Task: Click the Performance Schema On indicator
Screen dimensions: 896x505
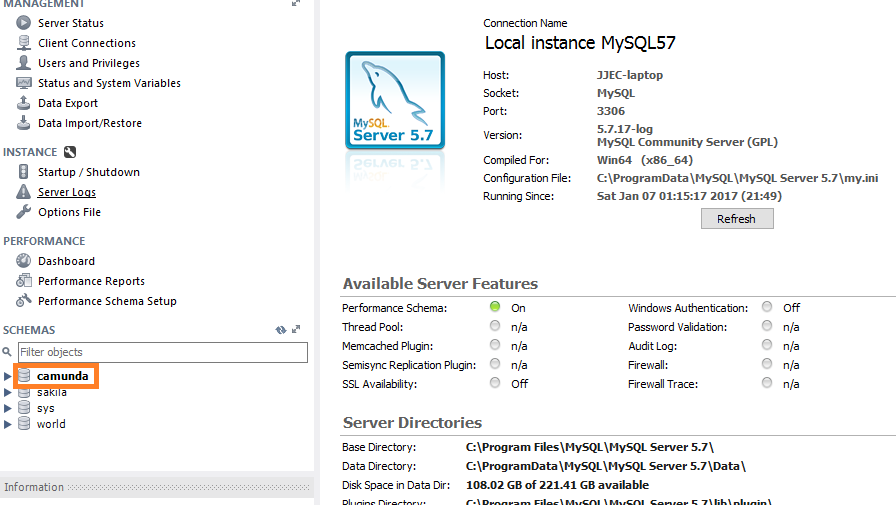Action: coord(495,307)
